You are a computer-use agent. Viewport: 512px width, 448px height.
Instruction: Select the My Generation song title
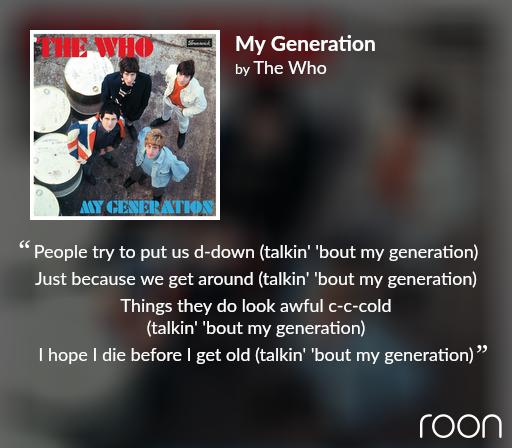tap(305, 44)
